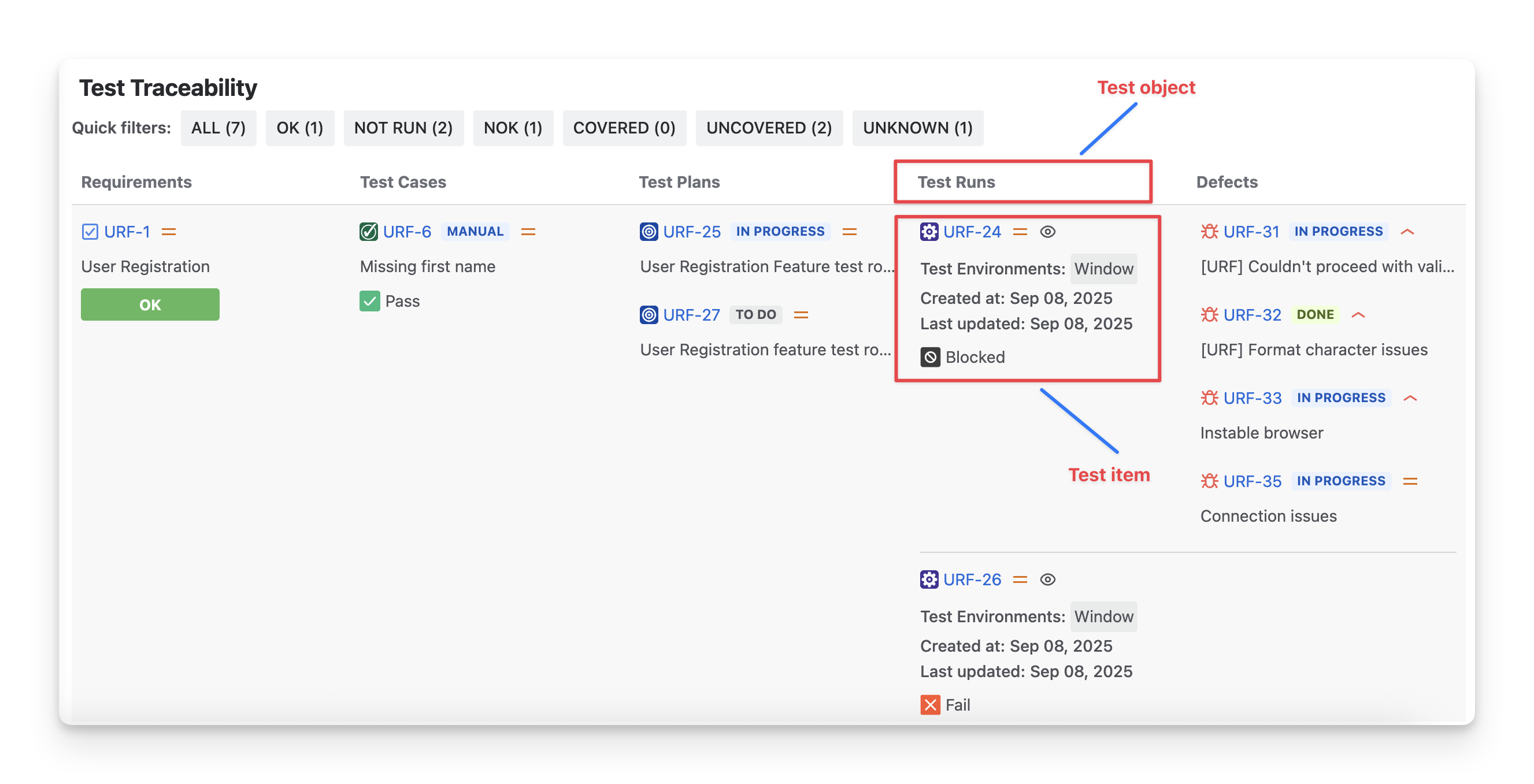Click the URF-25 test plan target icon
1534x784 pixels.
pyautogui.click(x=649, y=232)
